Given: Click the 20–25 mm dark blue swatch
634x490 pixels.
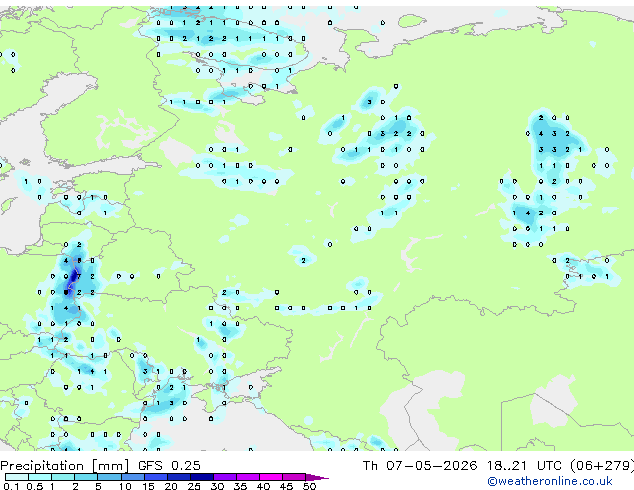Looking at the screenshot, I should pos(178,477).
